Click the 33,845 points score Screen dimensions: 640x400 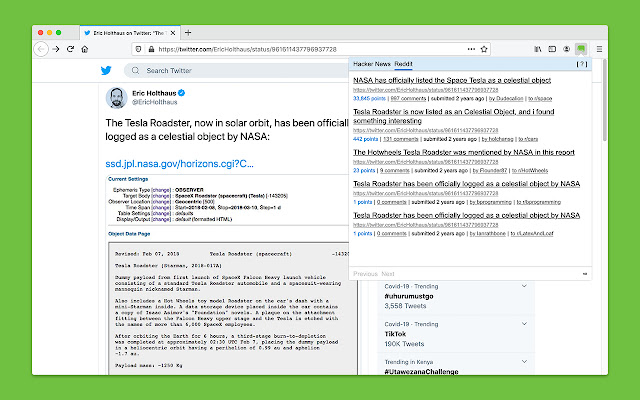pyautogui.click(x=369, y=98)
